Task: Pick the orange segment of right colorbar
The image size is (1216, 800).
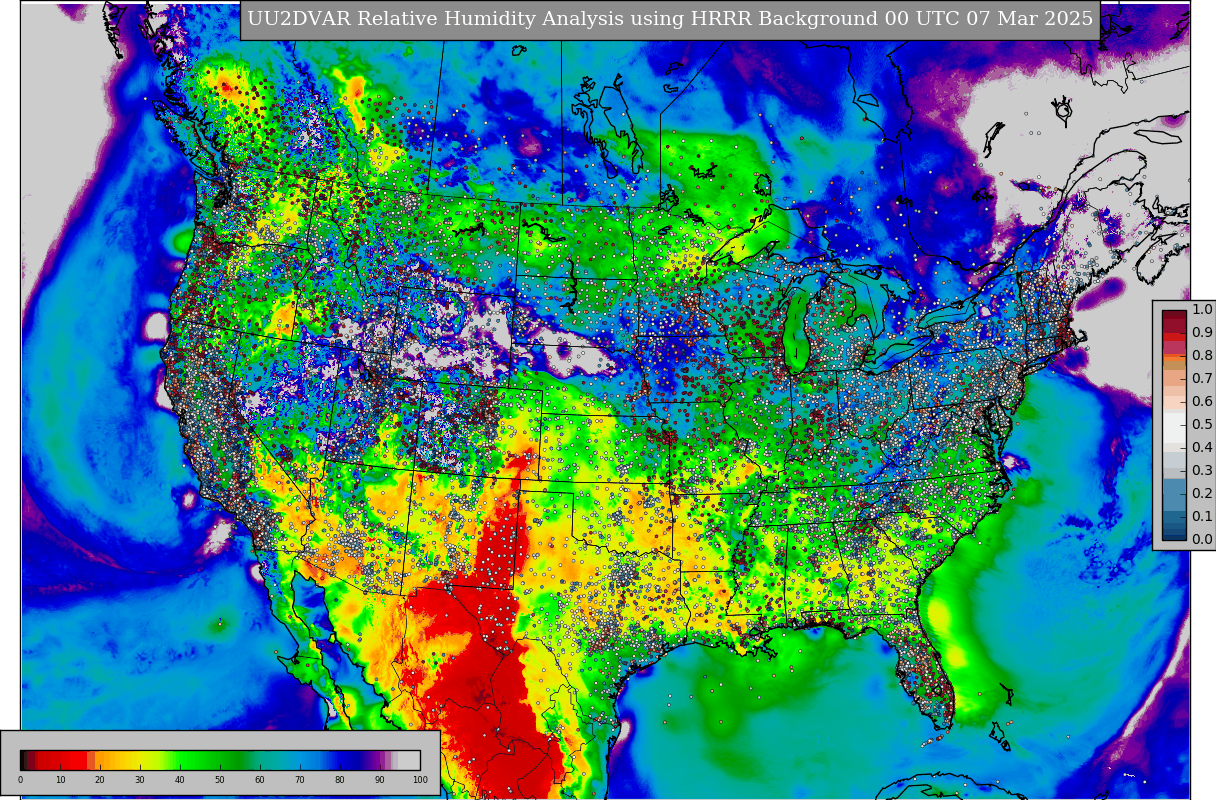Action: 1174,358
